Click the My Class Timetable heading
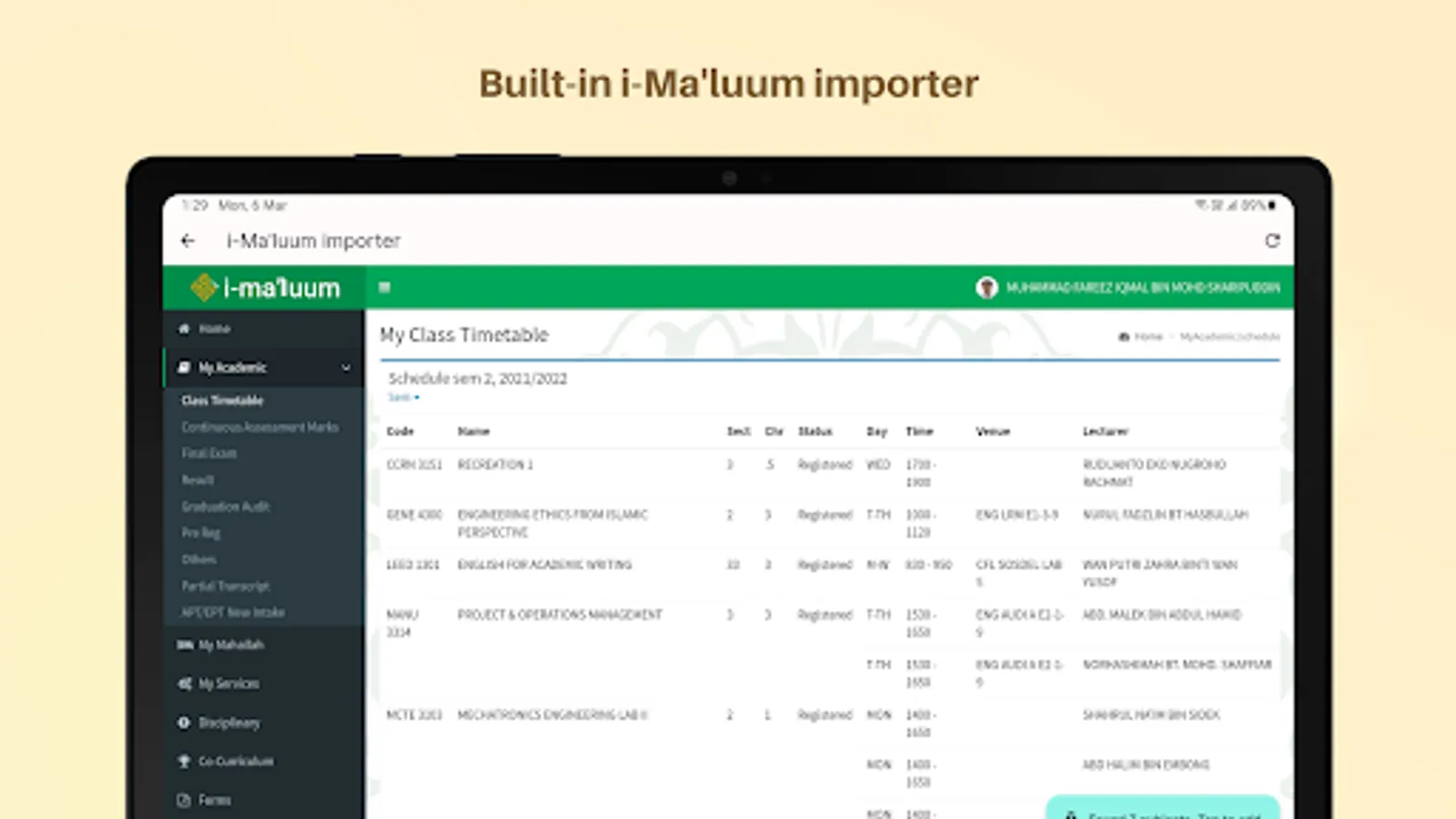This screenshot has width=1456, height=819. tap(464, 335)
